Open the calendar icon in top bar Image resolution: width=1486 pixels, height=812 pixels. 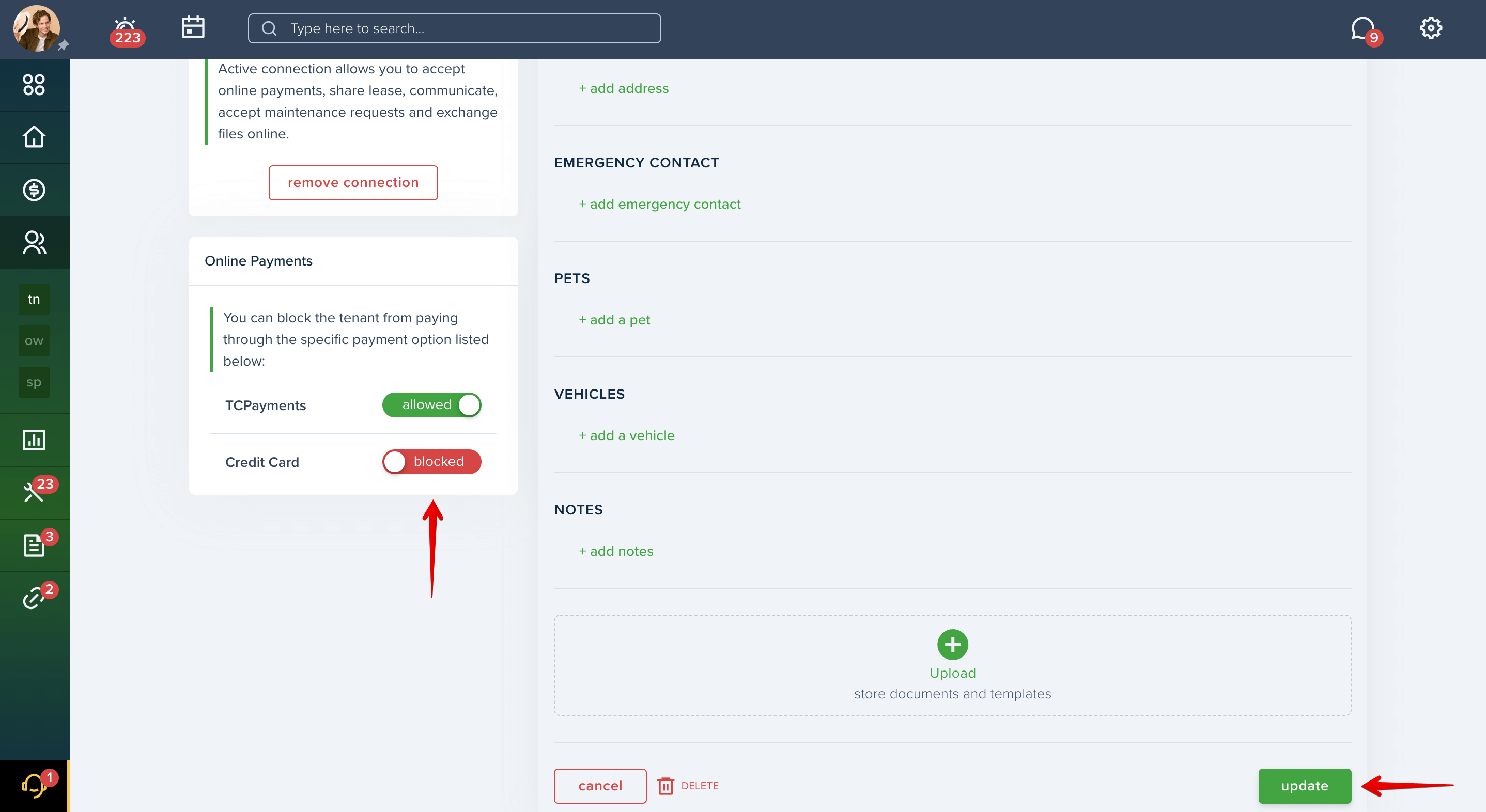pyautogui.click(x=193, y=27)
